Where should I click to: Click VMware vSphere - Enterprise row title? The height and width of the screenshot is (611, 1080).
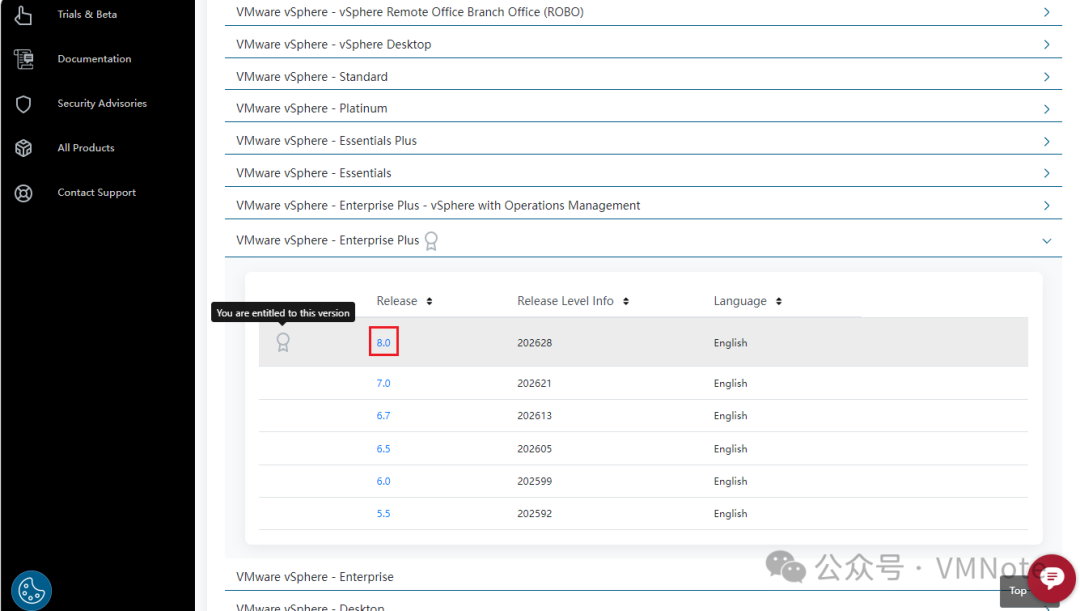click(x=315, y=577)
